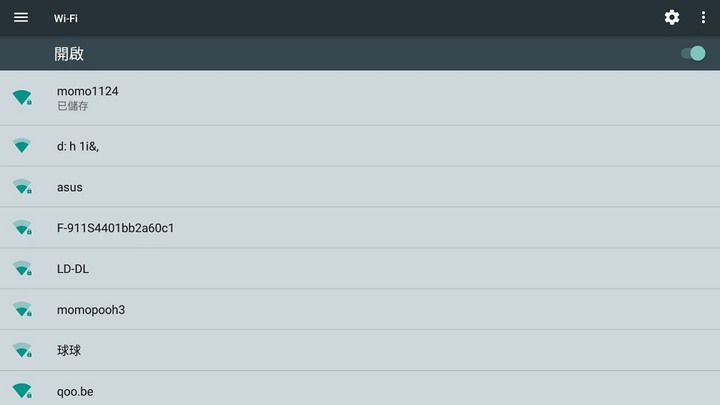This screenshot has width=720, height=405.
Task: Click the Wi-Fi title in the header
Action: [66, 18]
